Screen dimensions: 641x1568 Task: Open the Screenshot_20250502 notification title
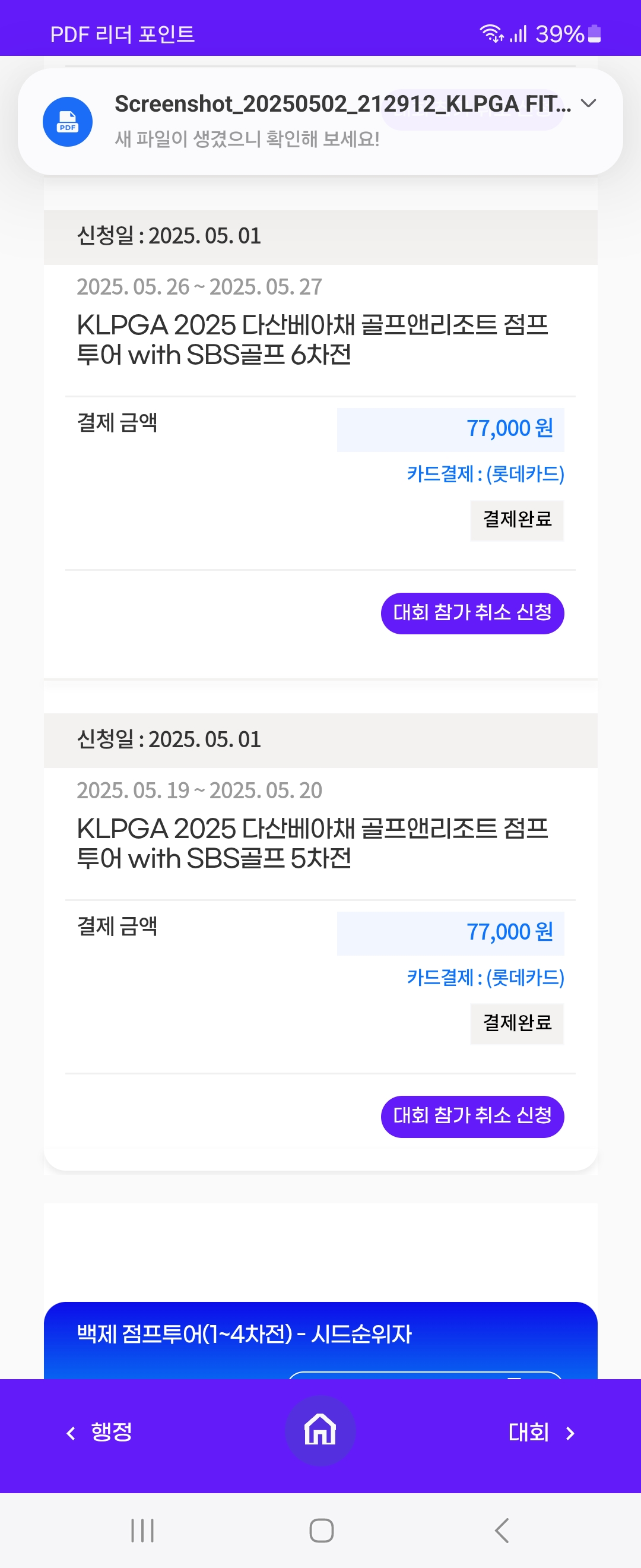[x=343, y=104]
